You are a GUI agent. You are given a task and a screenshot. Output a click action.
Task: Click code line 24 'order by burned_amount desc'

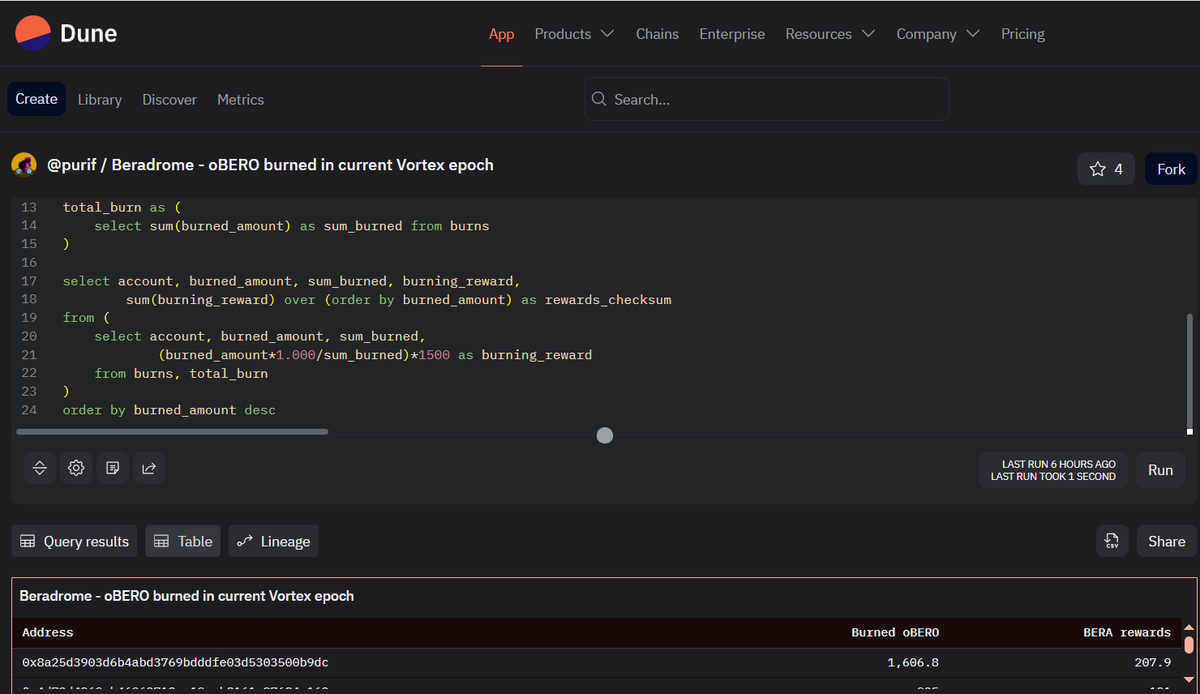(169, 410)
